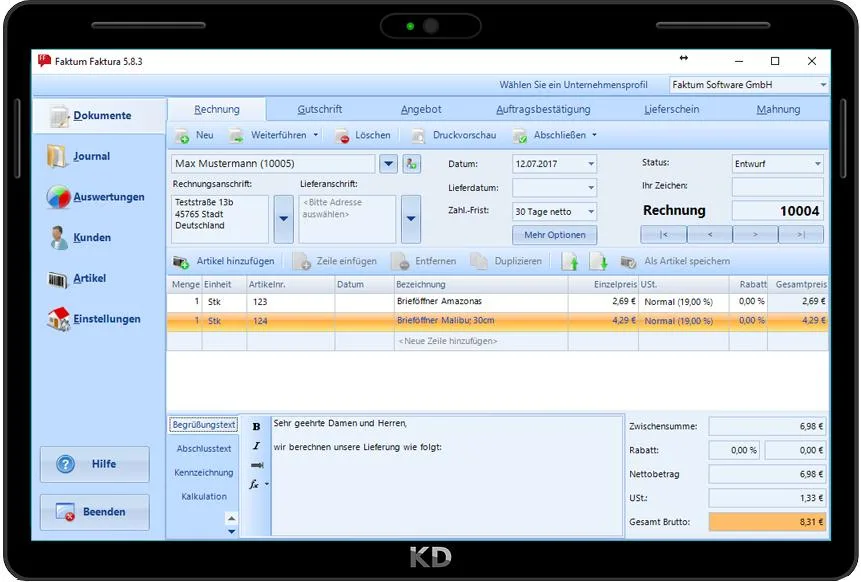Open the Zahl.-Frist 30 Tage netto dropdown

[591, 211]
